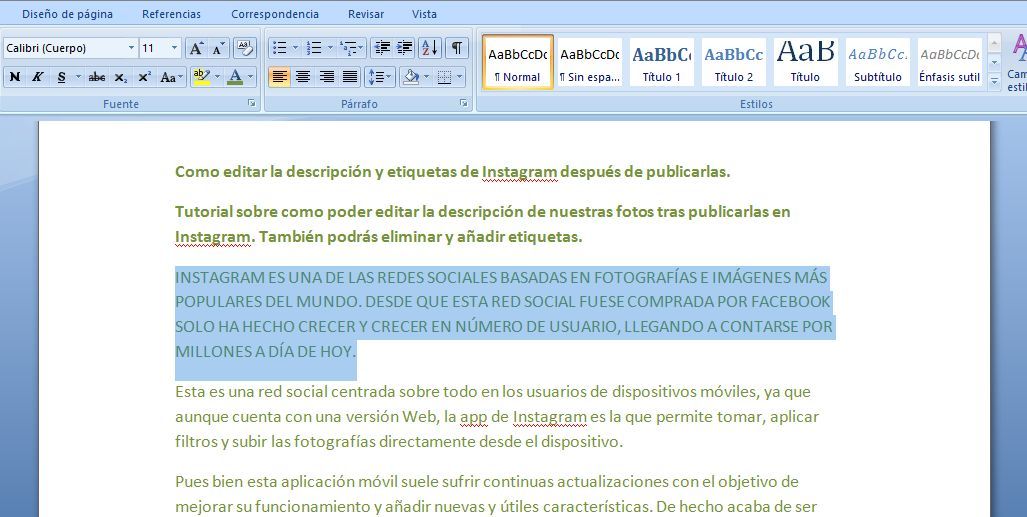Apply yellow text highlight color

point(201,77)
